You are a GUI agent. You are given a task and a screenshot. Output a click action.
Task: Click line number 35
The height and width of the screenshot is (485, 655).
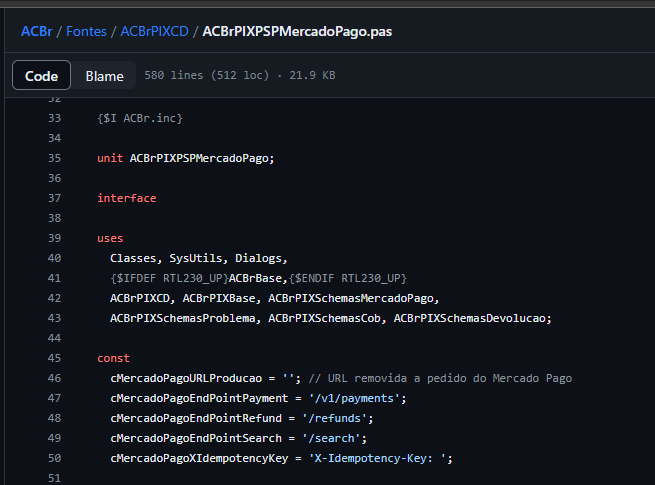[54, 158]
